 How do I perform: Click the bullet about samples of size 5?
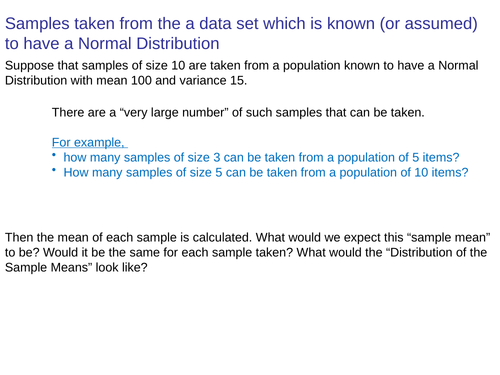coord(266,172)
